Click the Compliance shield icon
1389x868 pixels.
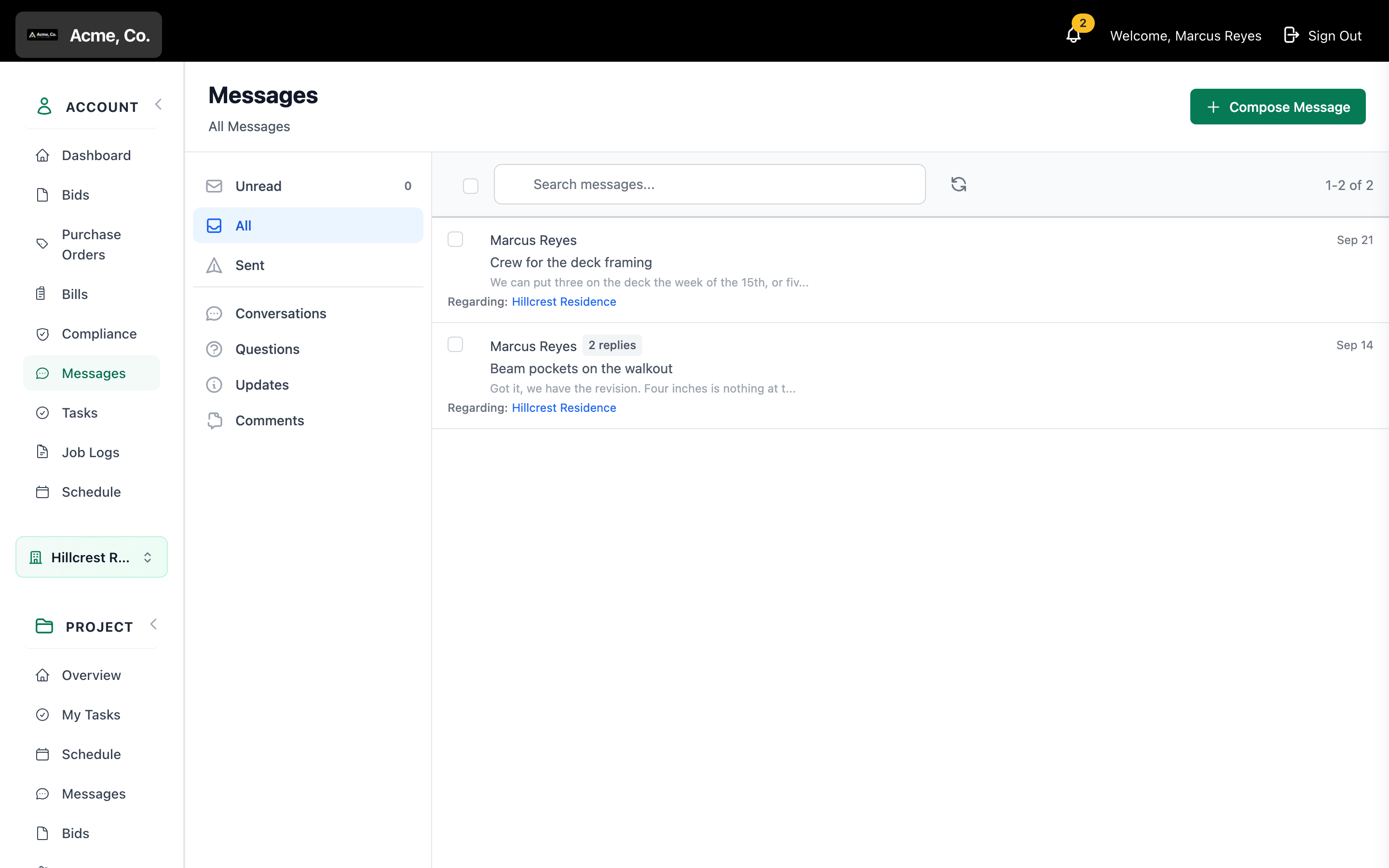pyautogui.click(x=42, y=334)
